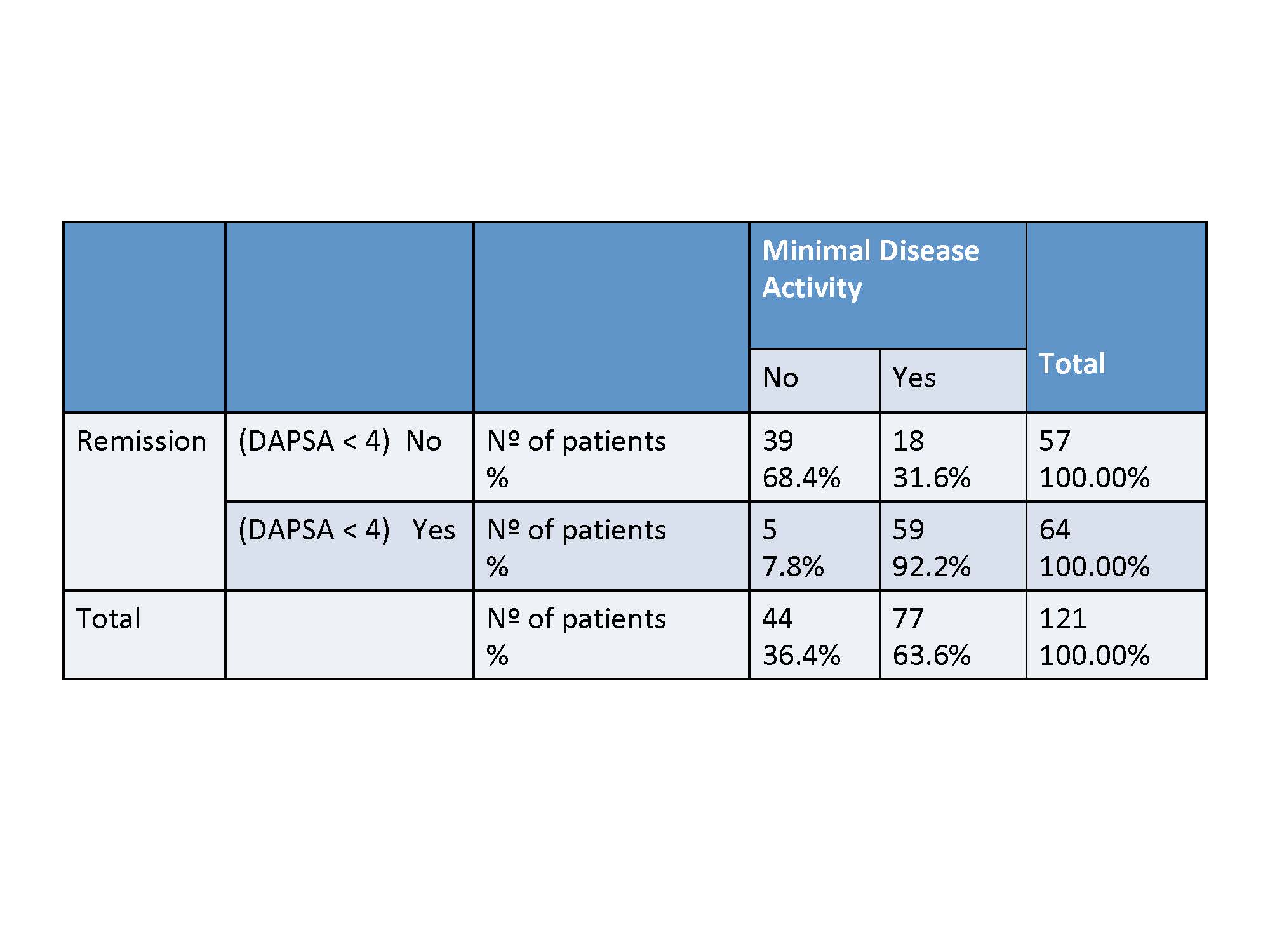Click the column total value 77

908,619
